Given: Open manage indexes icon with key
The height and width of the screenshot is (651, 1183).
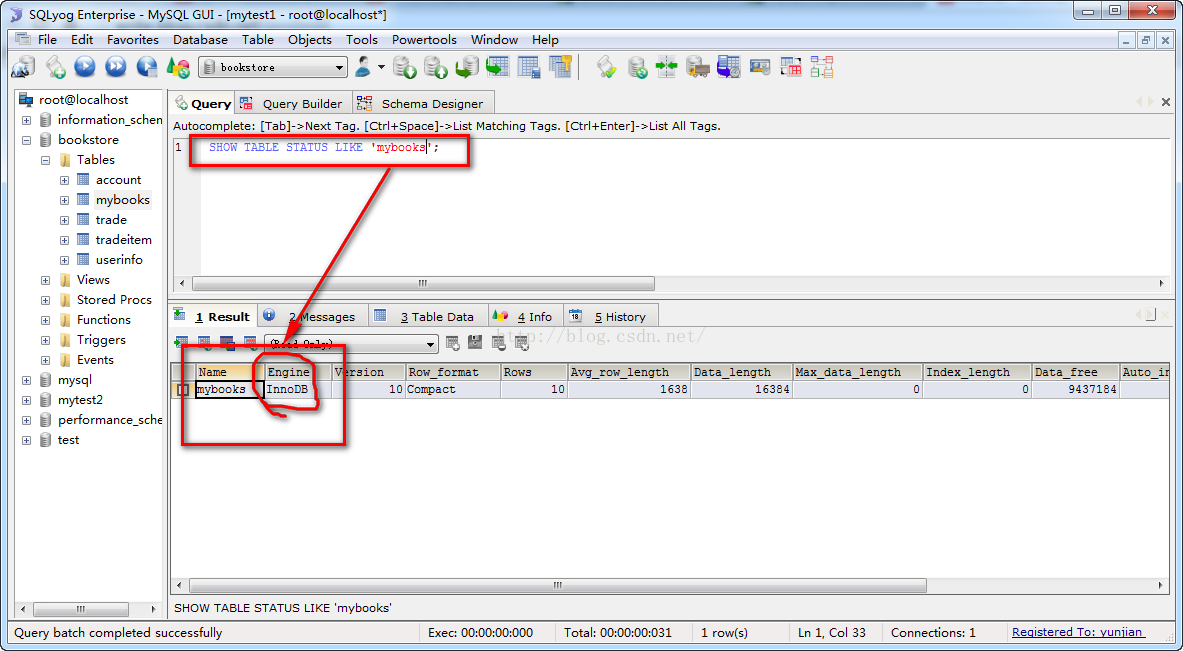Looking at the screenshot, I should tap(561, 67).
